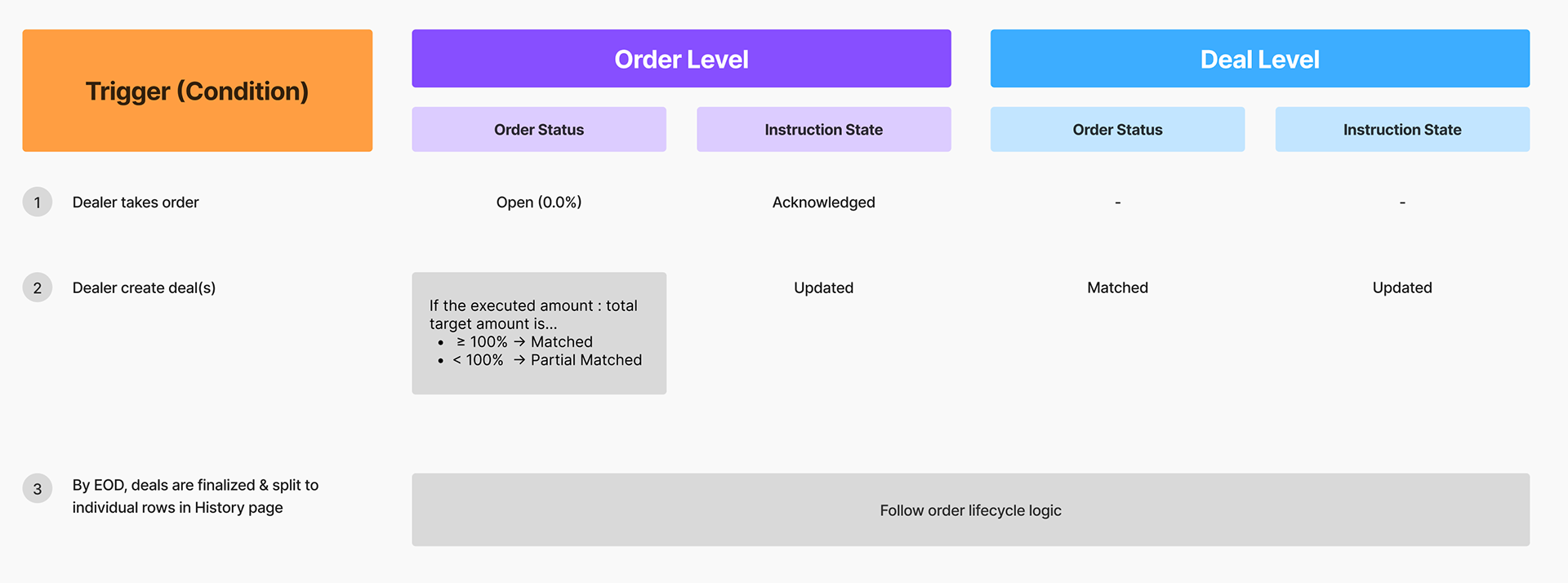Click the "Dealer create deal(s)" trigger text
The image size is (1568, 583).
tap(144, 287)
